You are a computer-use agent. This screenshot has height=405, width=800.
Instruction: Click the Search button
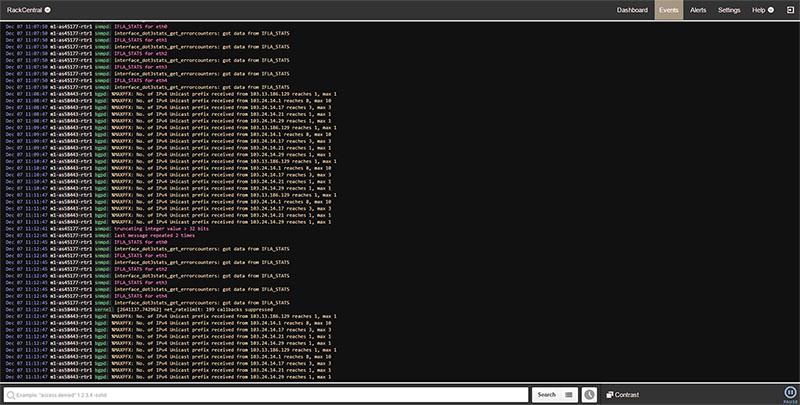pos(546,395)
